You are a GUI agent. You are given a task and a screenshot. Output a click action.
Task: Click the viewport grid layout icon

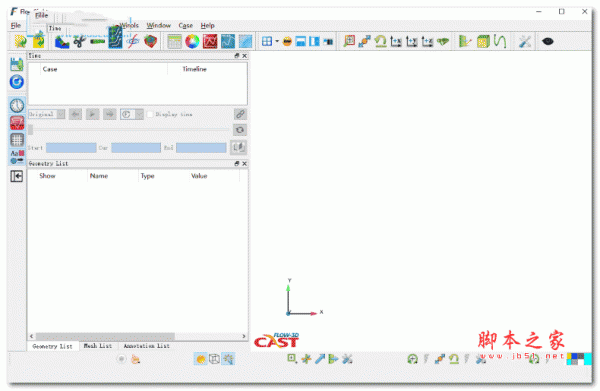point(267,41)
